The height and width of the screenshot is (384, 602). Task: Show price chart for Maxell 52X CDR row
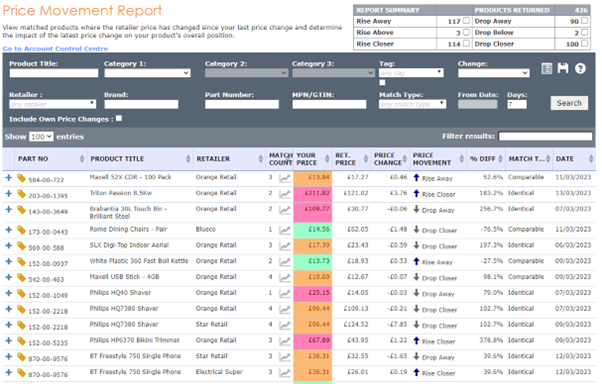click(x=284, y=178)
